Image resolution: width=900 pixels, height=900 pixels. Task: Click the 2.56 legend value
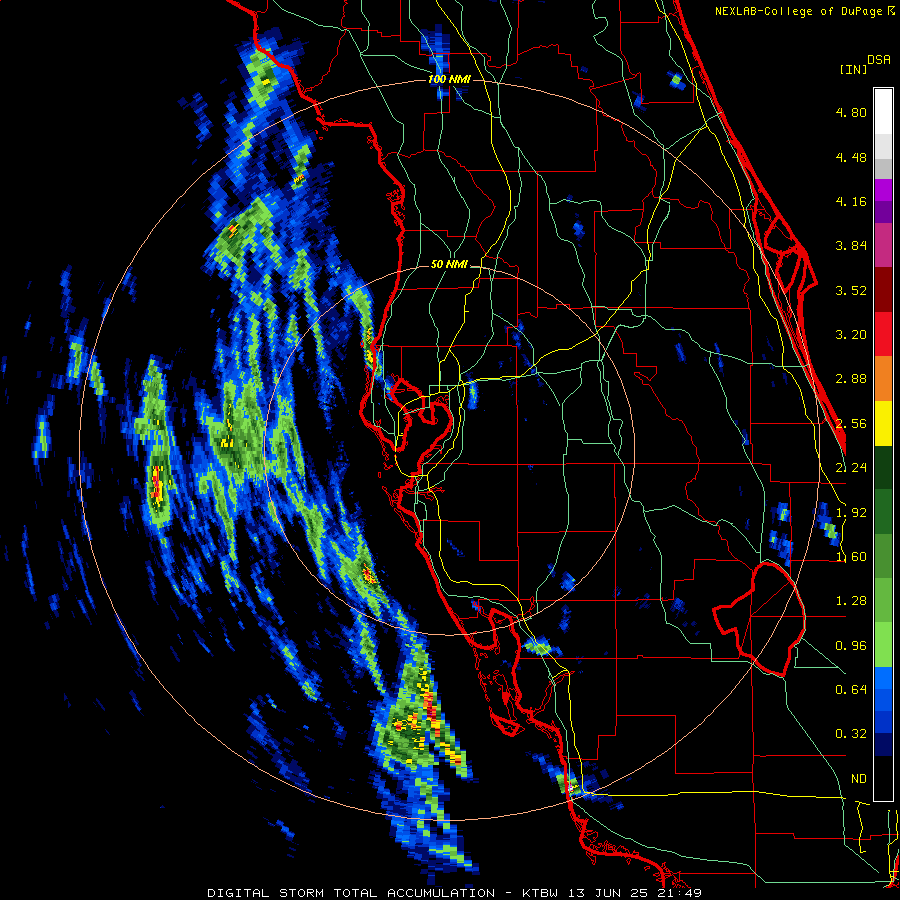851,424
